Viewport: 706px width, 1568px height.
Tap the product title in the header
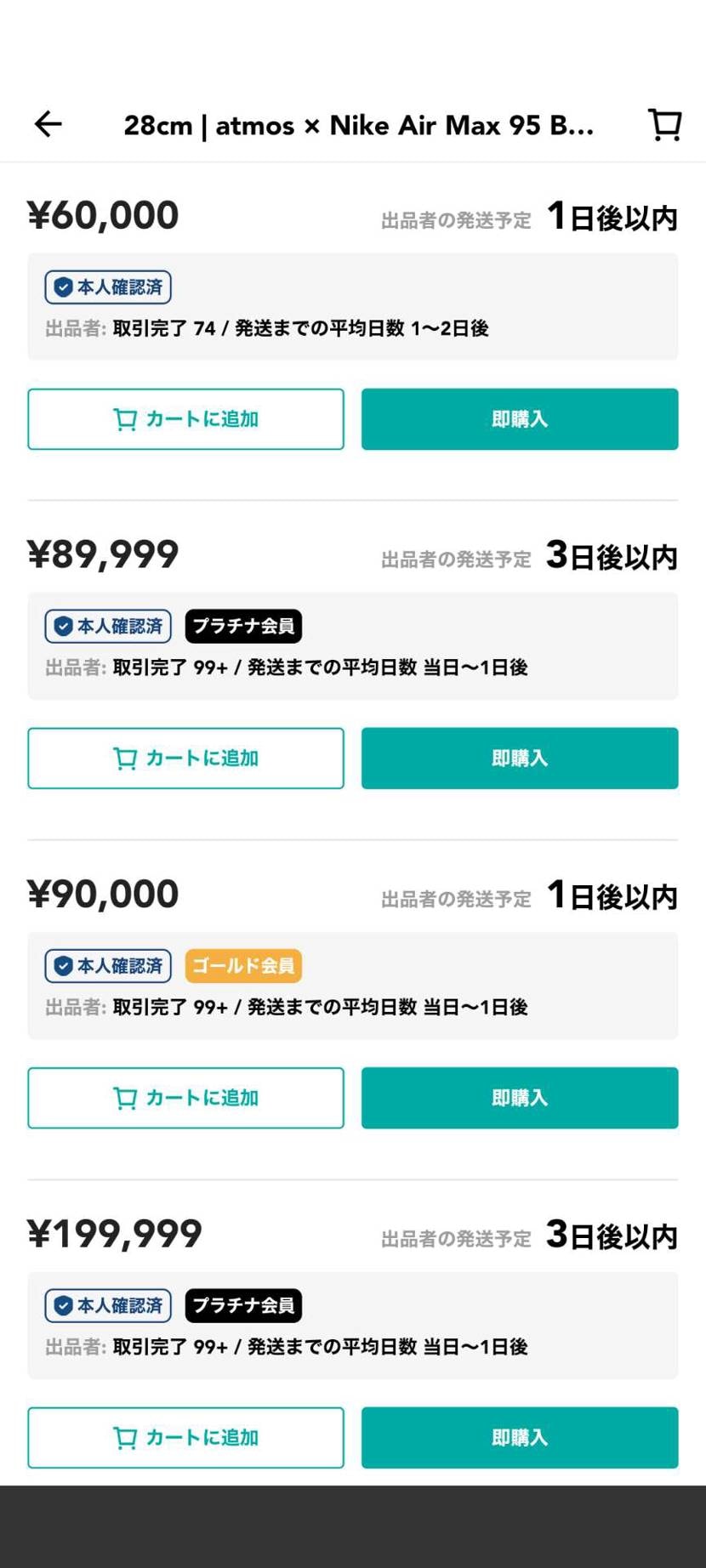click(358, 126)
